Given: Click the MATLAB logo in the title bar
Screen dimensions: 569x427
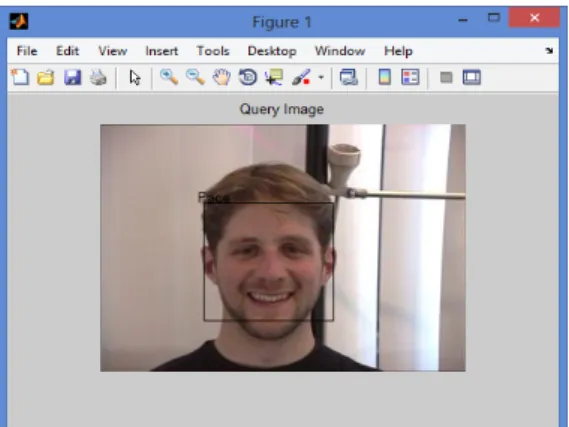Looking at the screenshot, I should pos(19,21).
